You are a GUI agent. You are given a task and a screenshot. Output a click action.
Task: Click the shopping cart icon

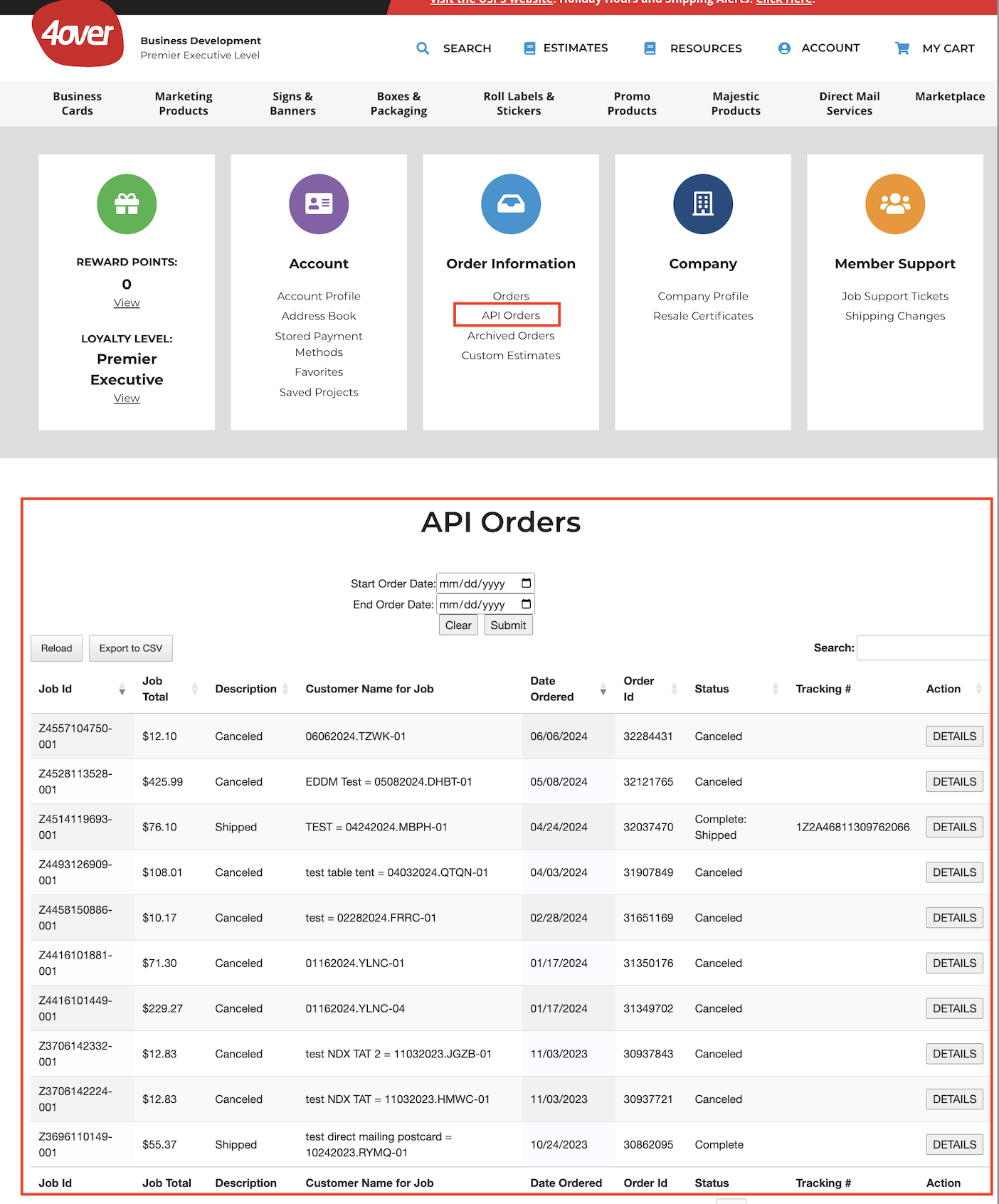pyautogui.click(x=902, y=48)
